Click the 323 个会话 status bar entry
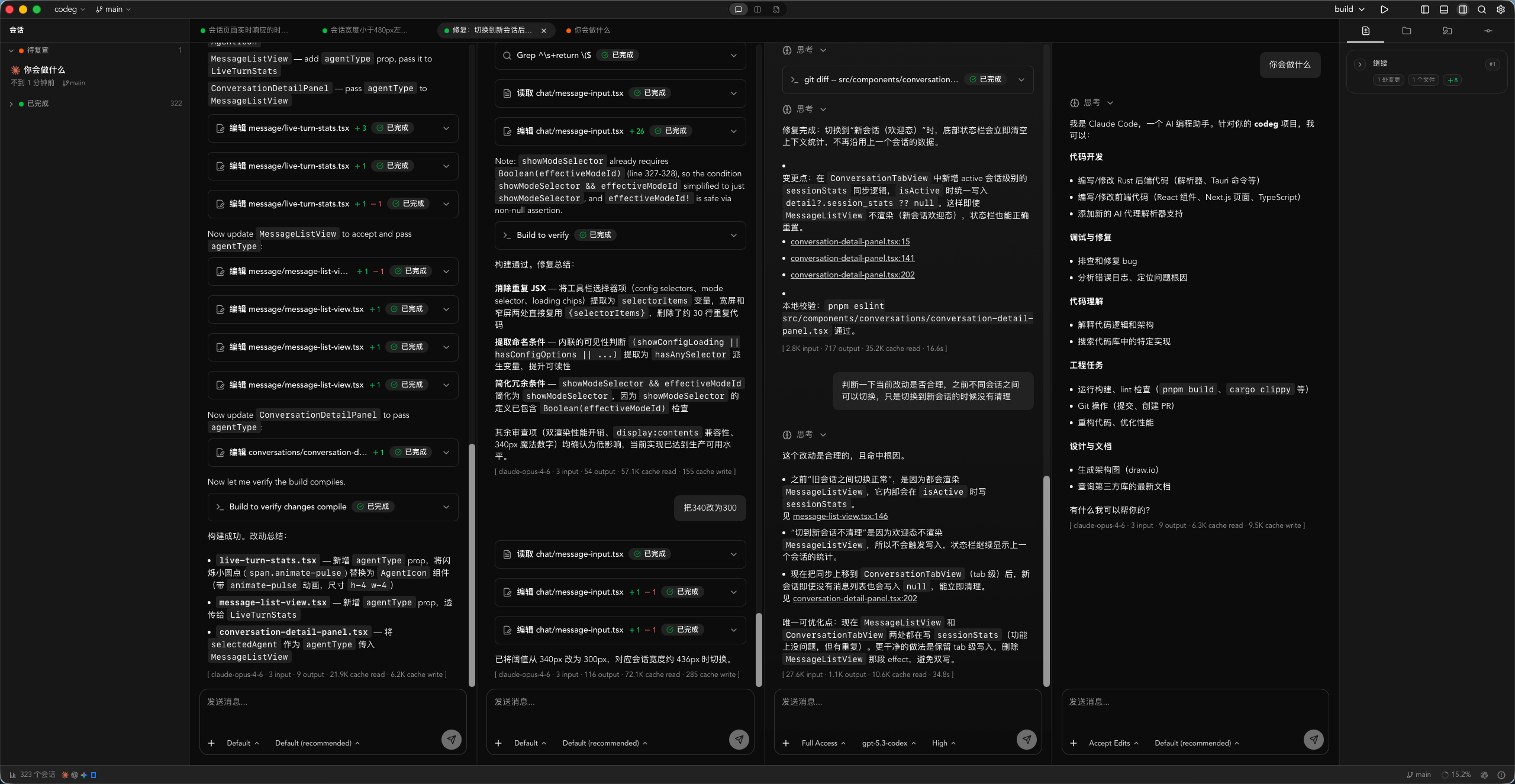The image size is (1515, 784). 33,775
